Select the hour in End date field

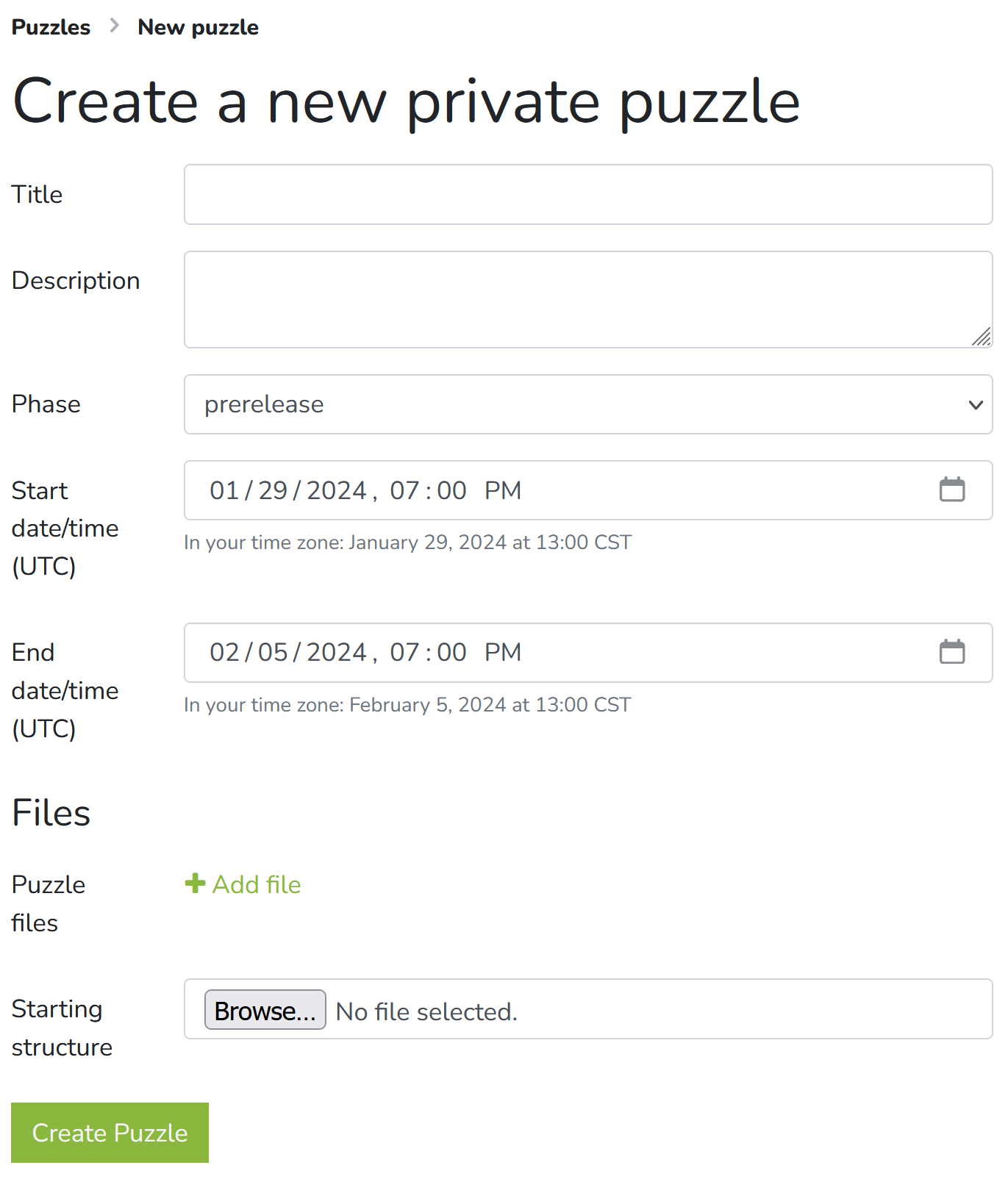tap(404, 653)
